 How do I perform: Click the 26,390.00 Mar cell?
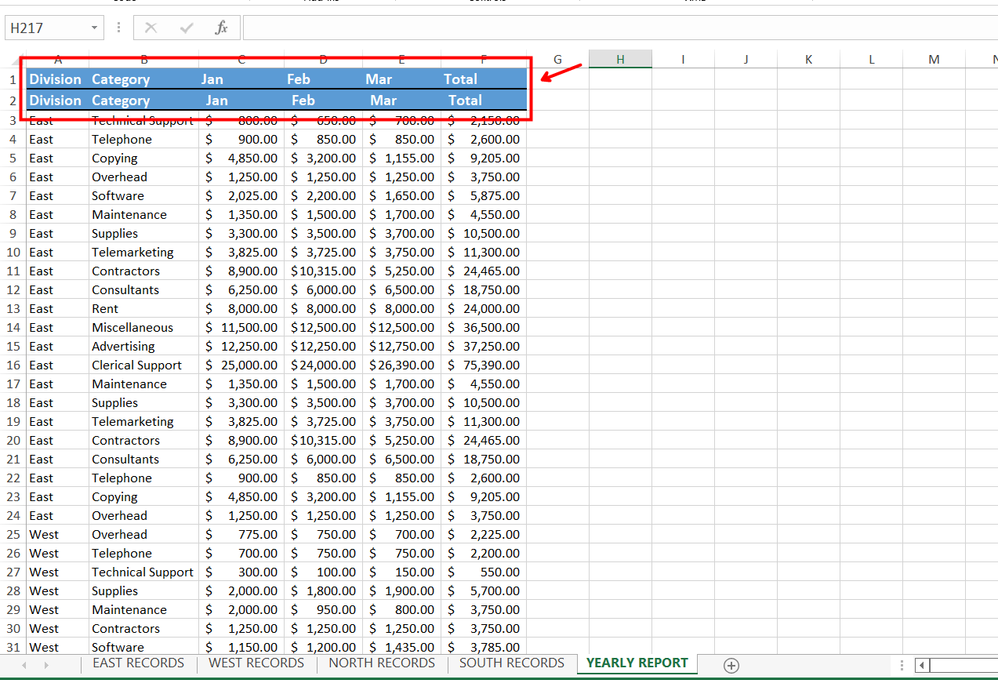pos(402,365)
